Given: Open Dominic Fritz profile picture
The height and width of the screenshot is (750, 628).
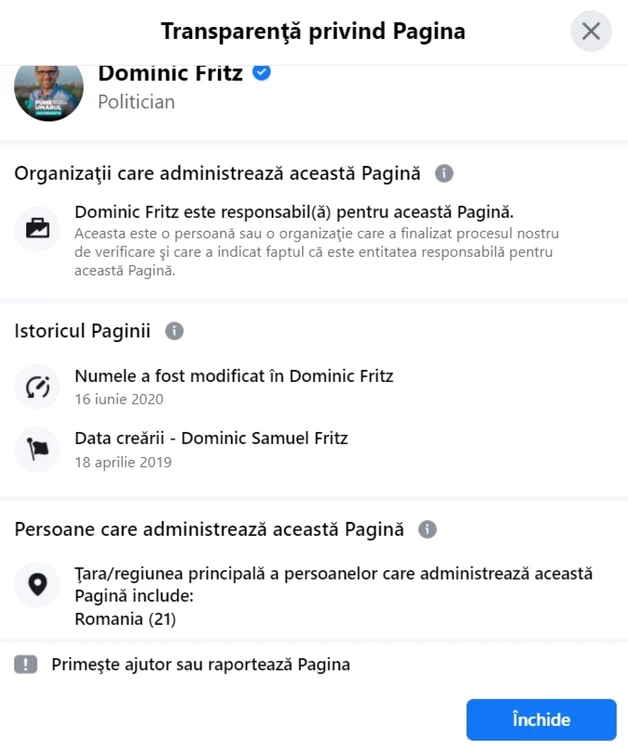Looking at the screenshot, I should 49,91.
